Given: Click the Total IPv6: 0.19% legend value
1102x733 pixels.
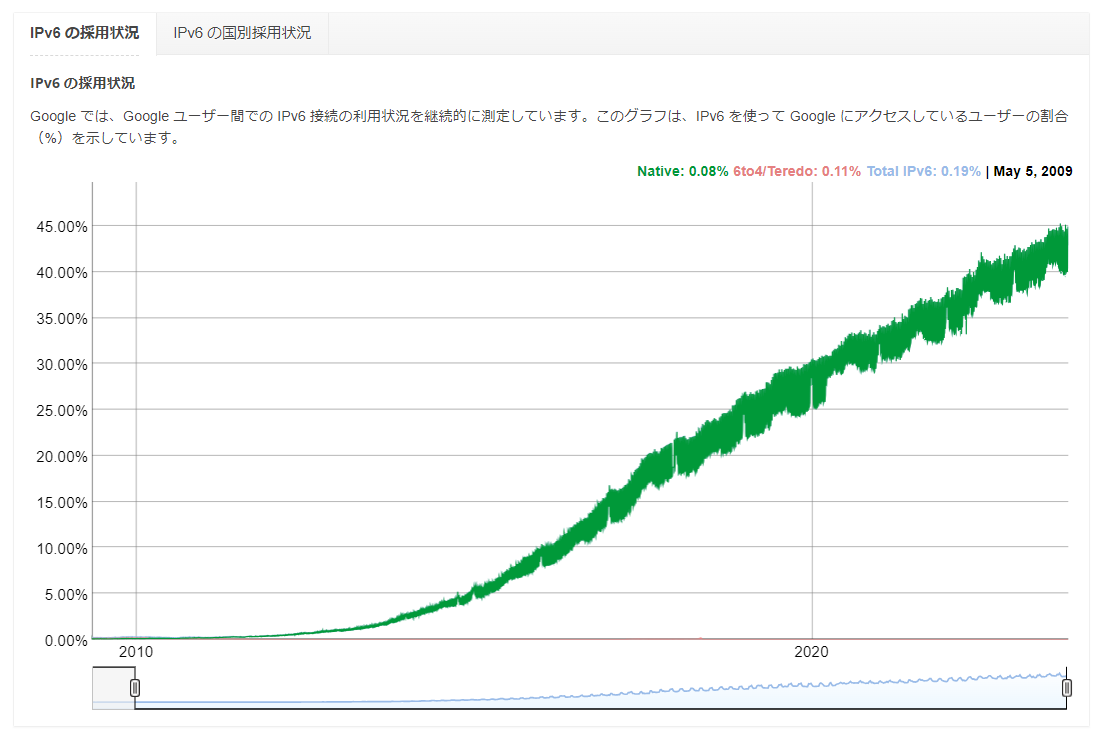Looking at the screenshot, I should [x=923, y=171].
